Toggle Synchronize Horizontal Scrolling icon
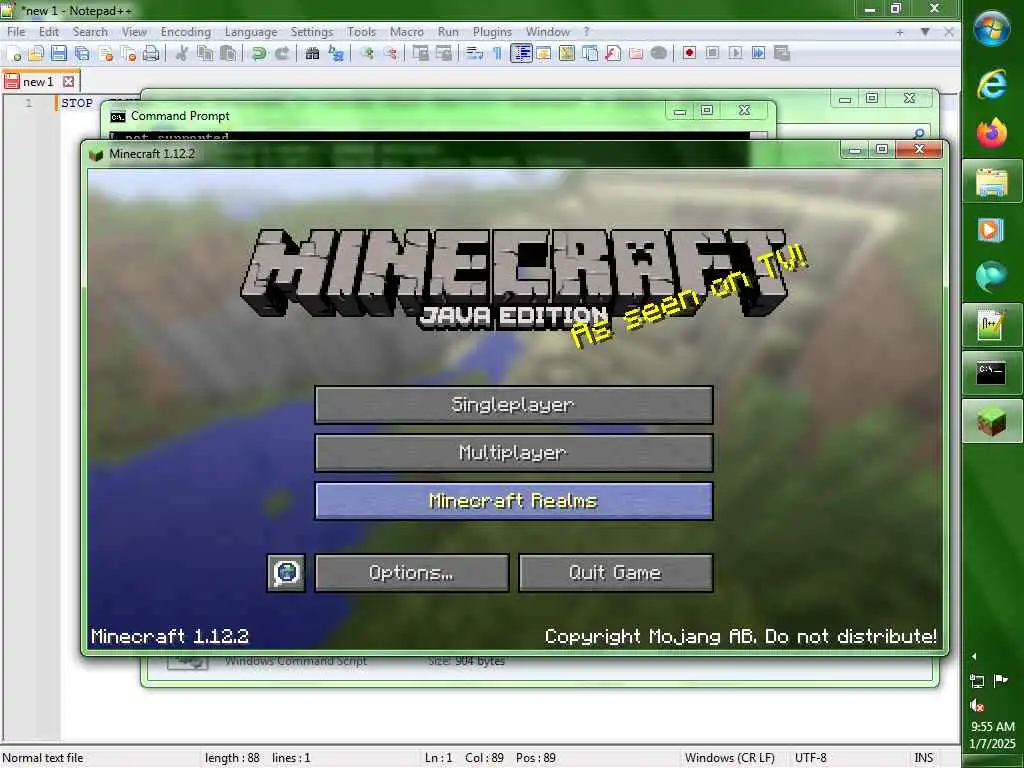1024x768 pixels. click(x=443, y=54)
